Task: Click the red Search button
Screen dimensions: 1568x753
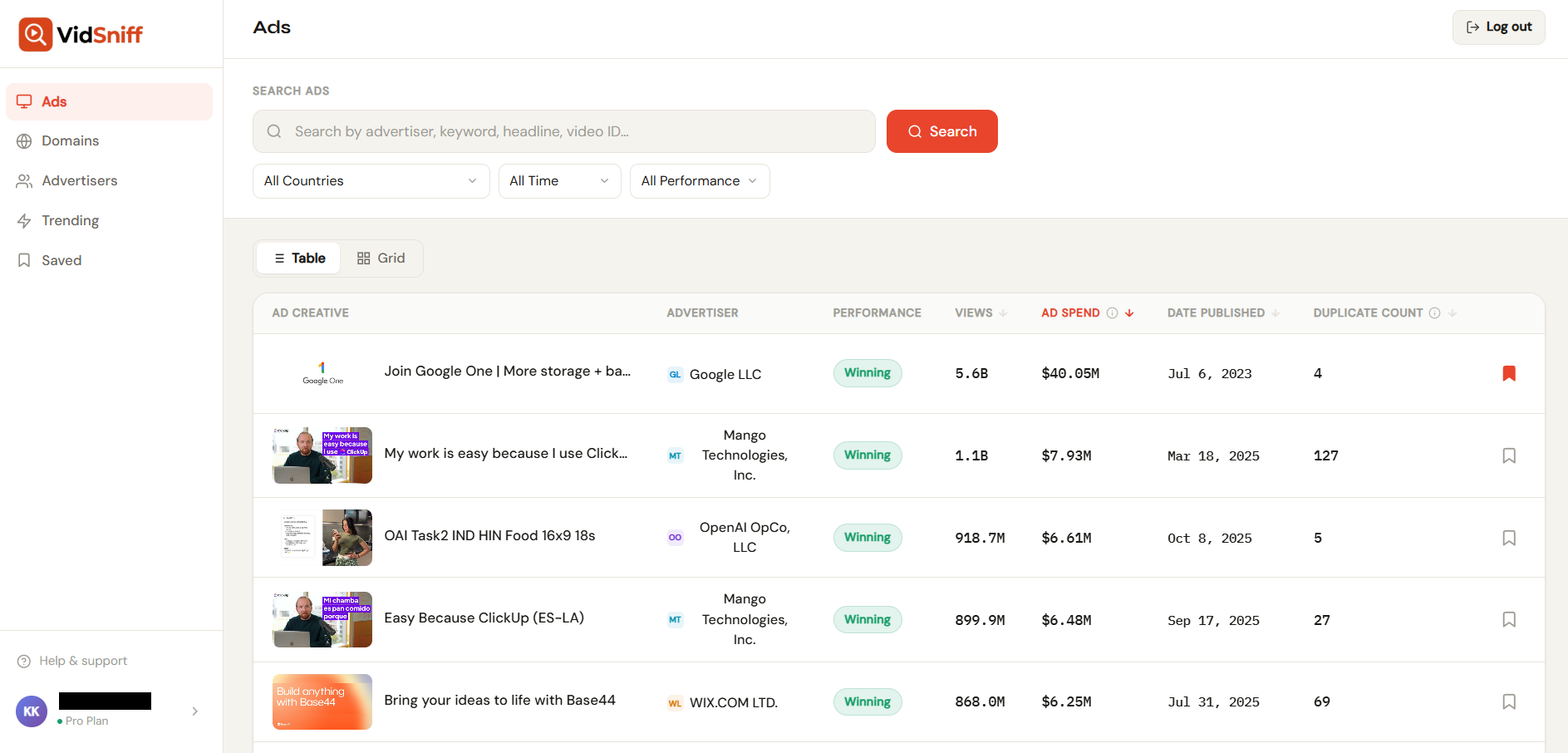Action: [941, 131]
